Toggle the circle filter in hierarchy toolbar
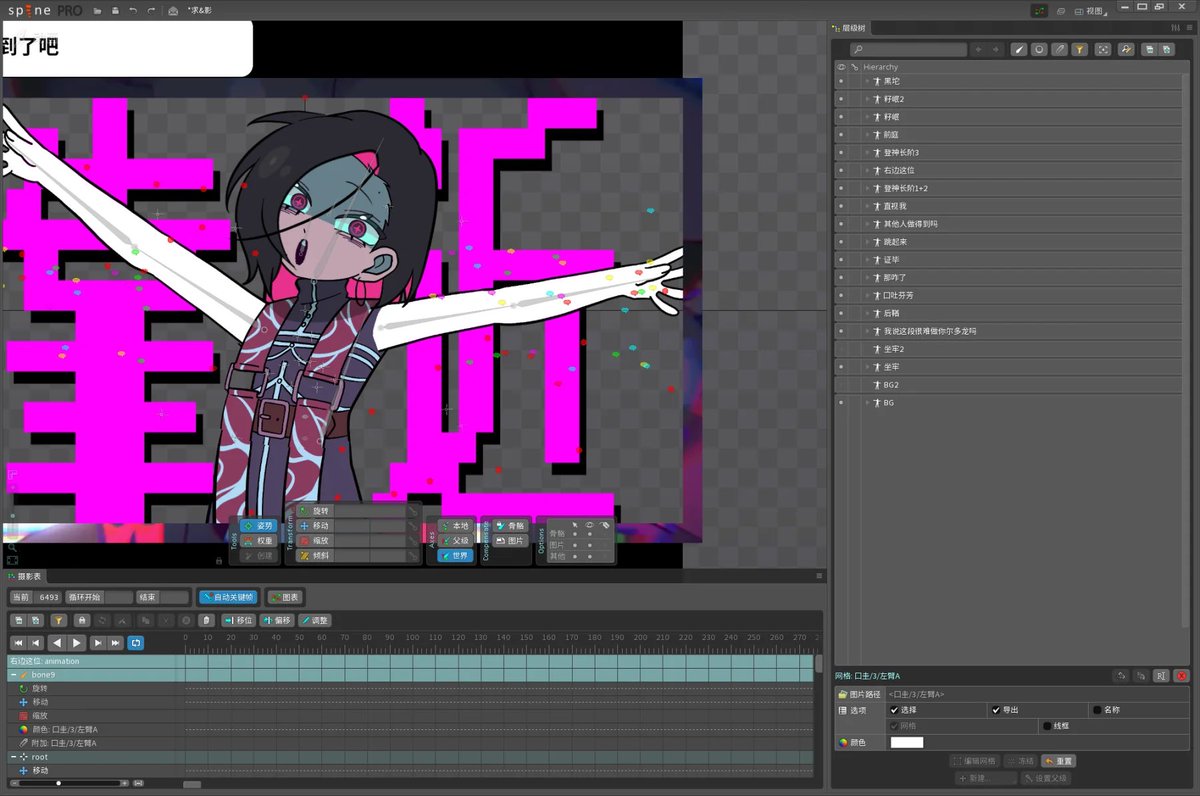Screen dimensions: 1200x796 tap(1039, 49)
